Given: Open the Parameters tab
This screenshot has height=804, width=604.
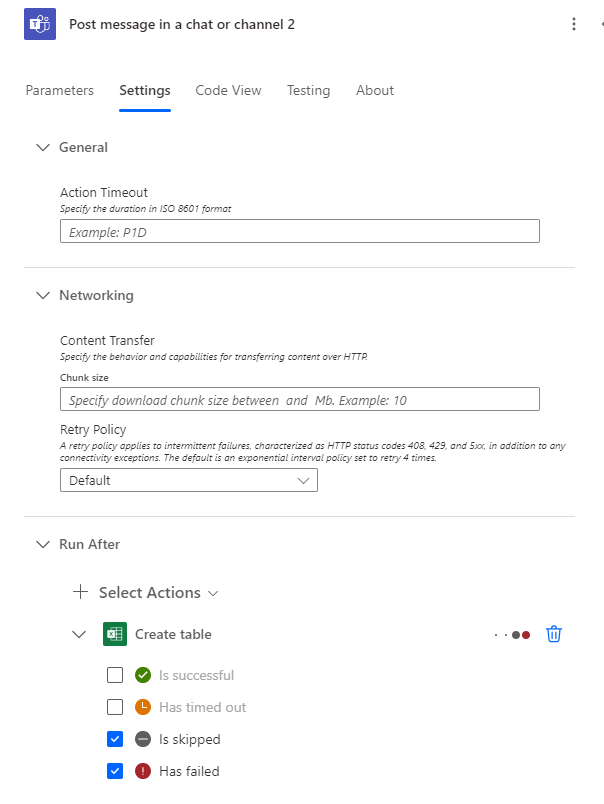Looking at the screenshot, I should tap(60, 90).
